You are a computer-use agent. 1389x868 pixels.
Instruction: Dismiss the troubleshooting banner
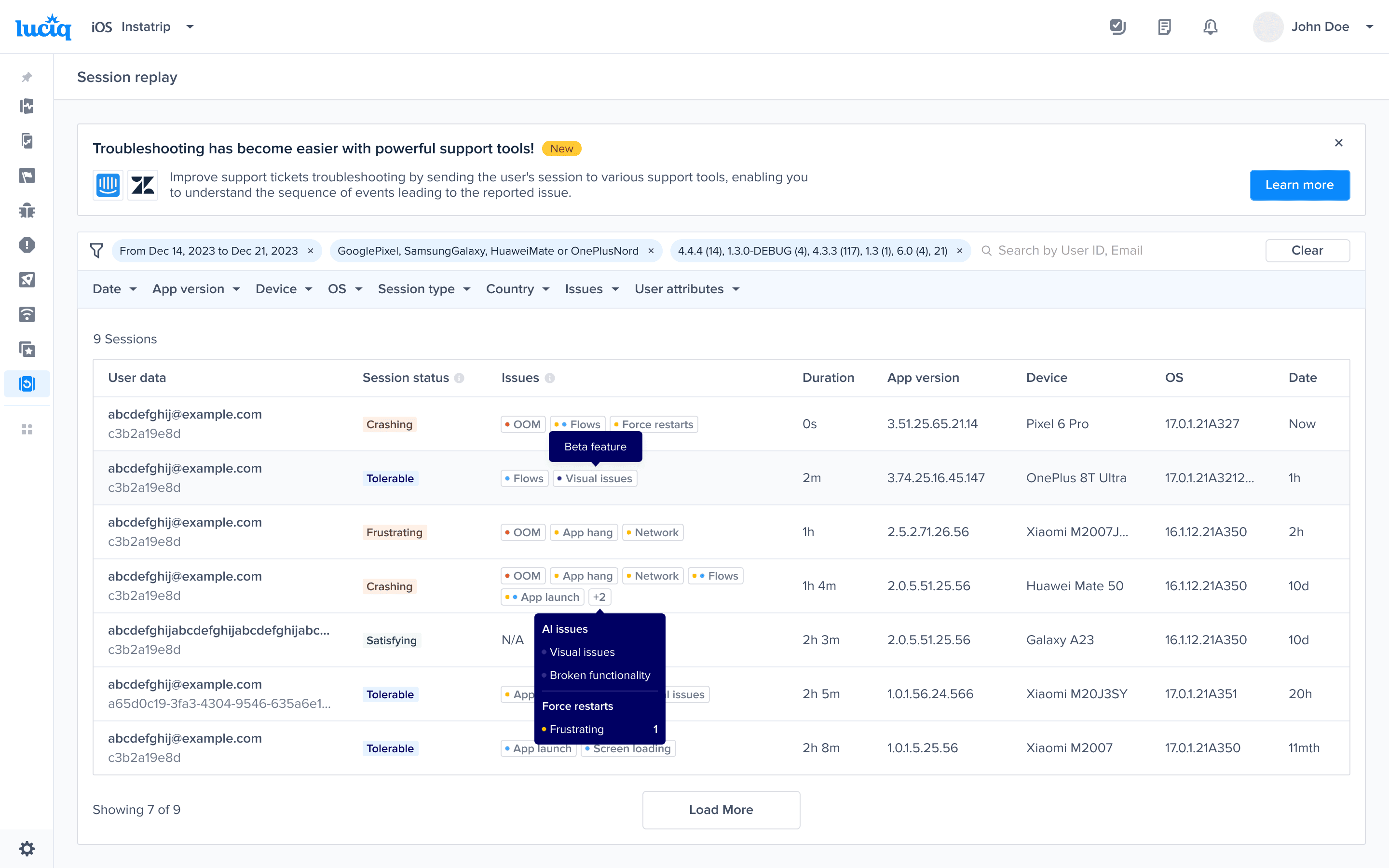(1338, 143)
